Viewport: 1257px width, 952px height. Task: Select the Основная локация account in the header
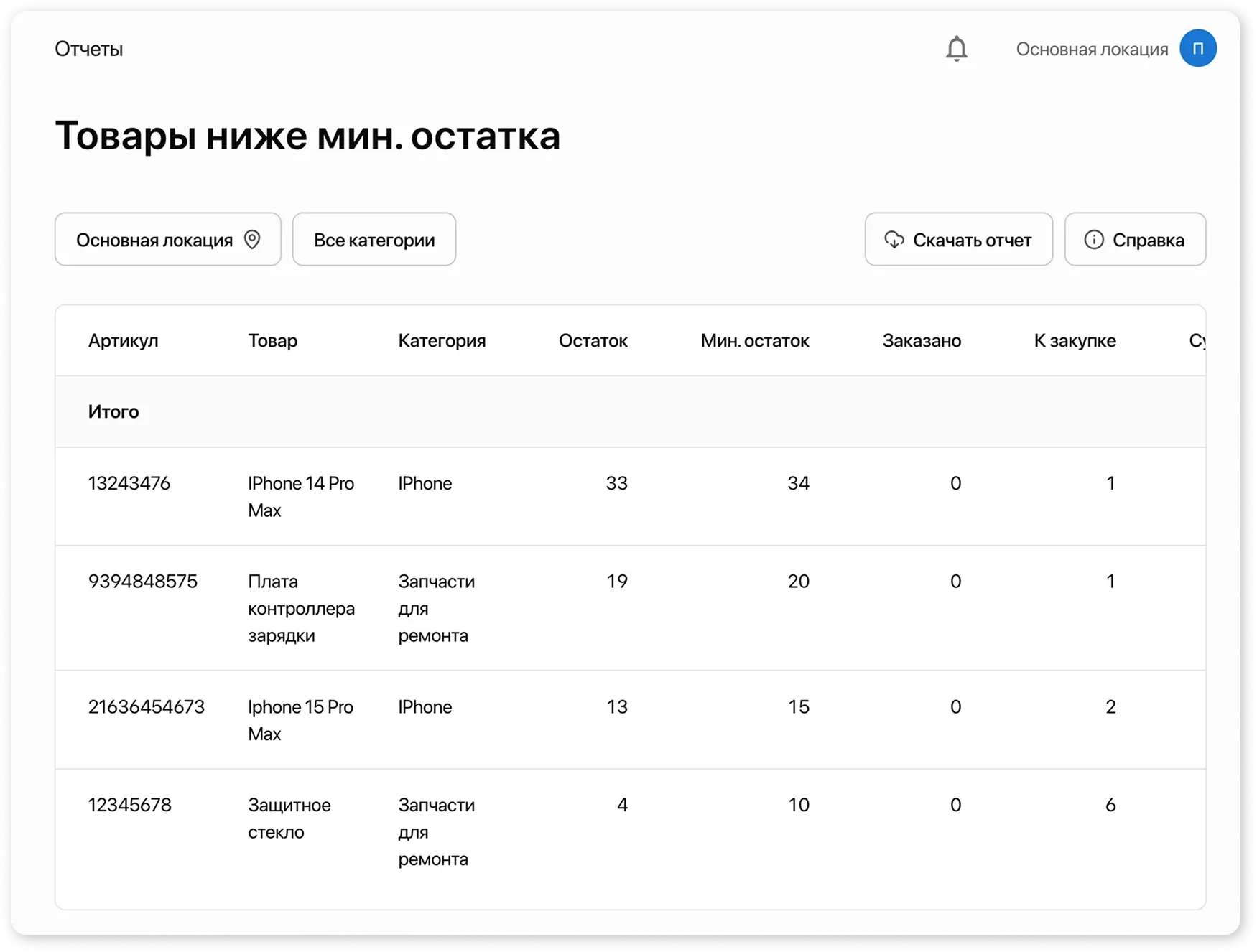(1093, 48)
